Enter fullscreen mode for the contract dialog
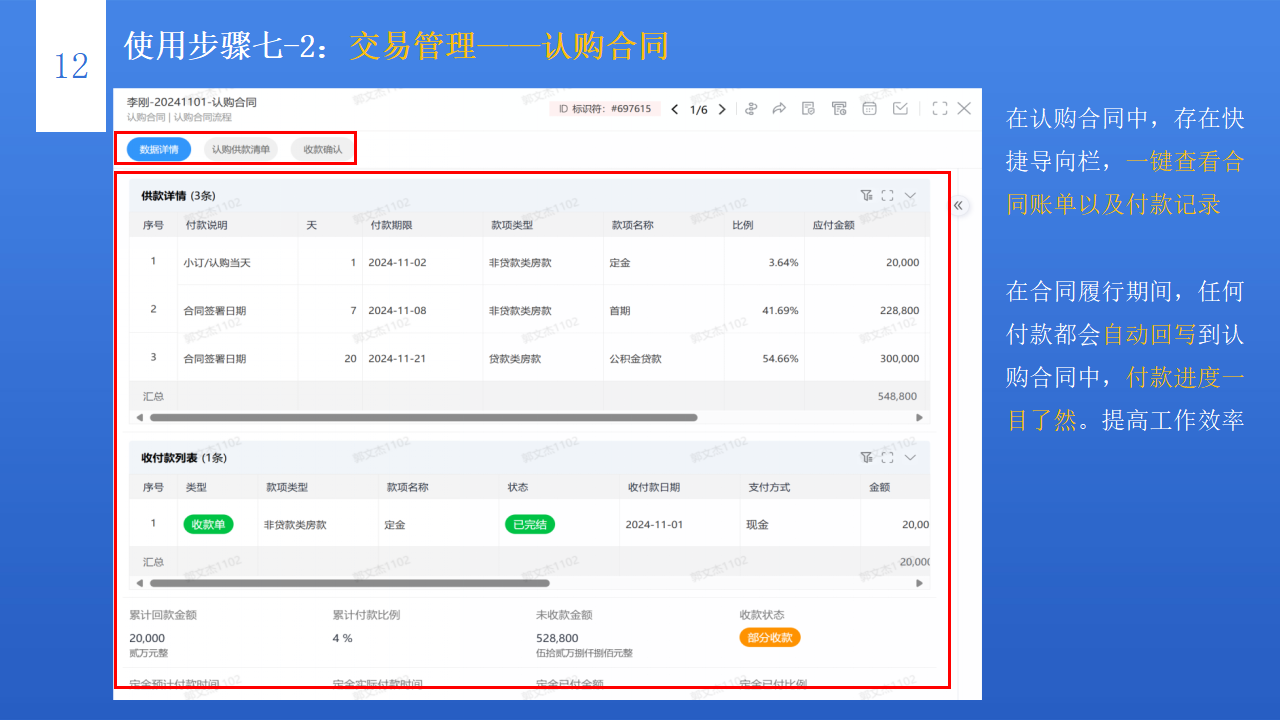Image resolution: width=1280 pixels, height=720 pixels. 939,108
